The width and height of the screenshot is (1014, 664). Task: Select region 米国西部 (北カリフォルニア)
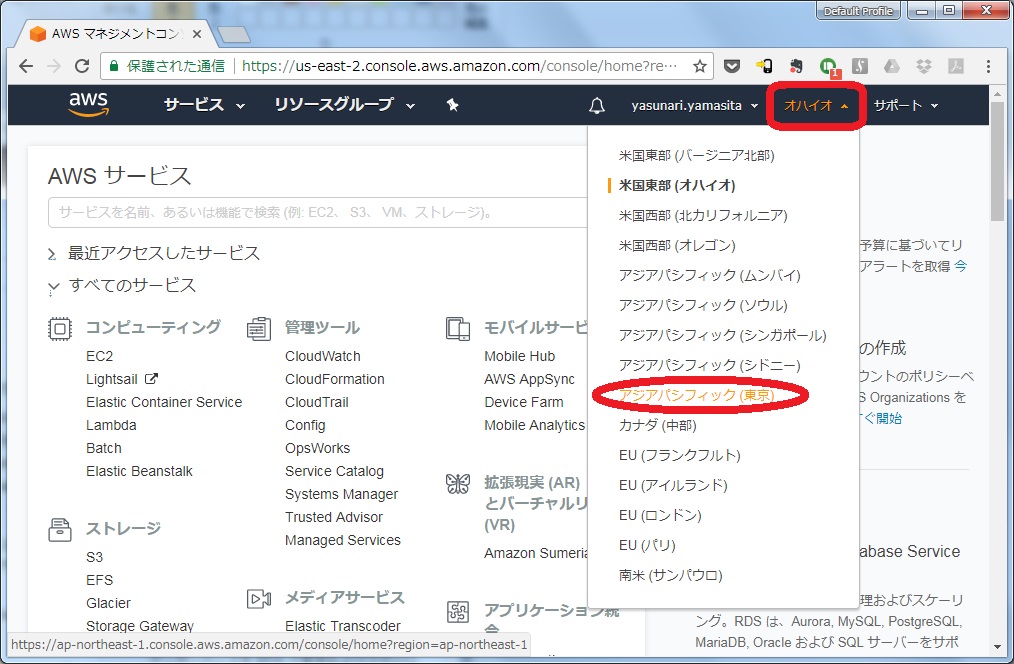703,215
